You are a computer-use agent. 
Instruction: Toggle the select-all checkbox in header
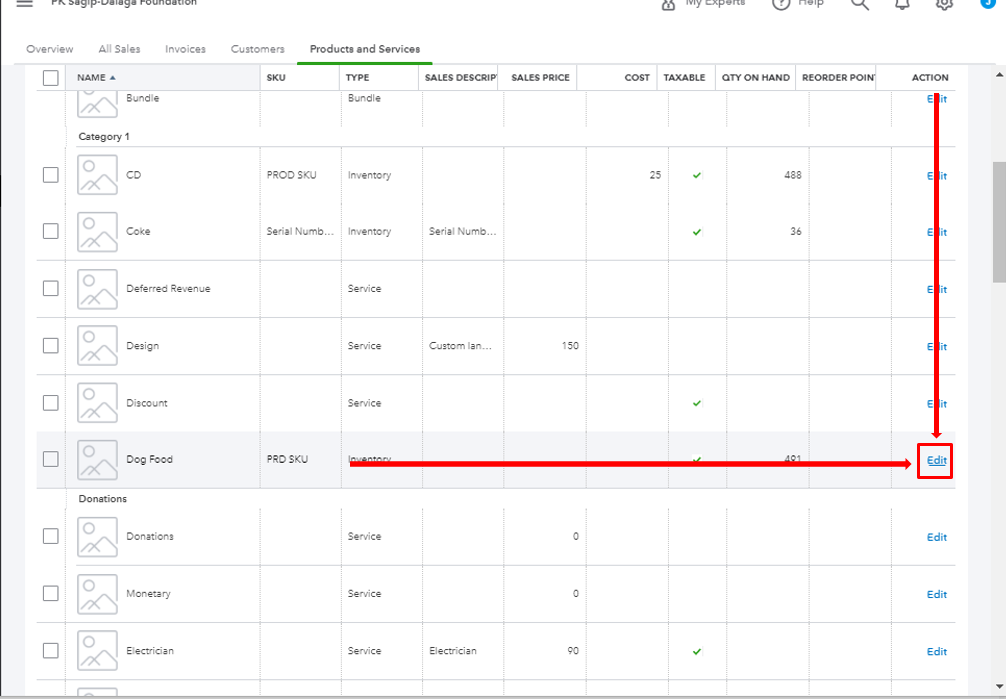51,78
